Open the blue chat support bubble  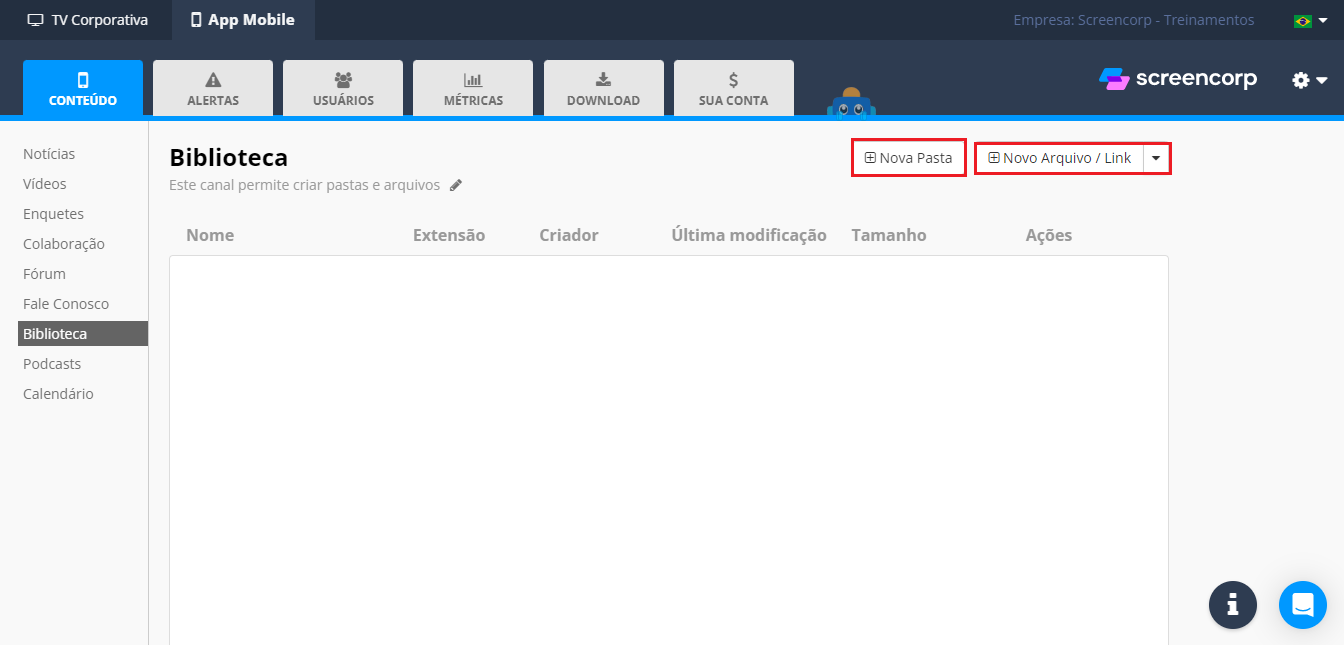(1302, 605)
